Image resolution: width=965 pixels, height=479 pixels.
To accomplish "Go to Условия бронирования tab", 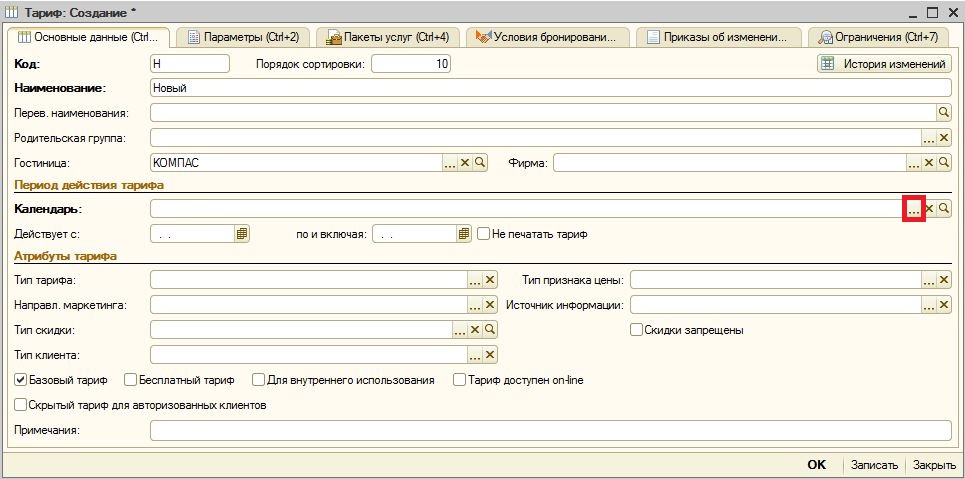I will [547, 37].
